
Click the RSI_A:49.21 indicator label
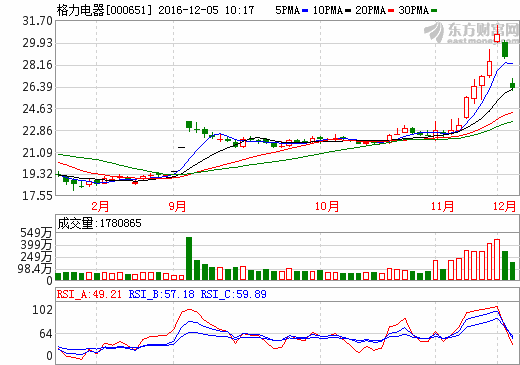[x=89, y=294]
